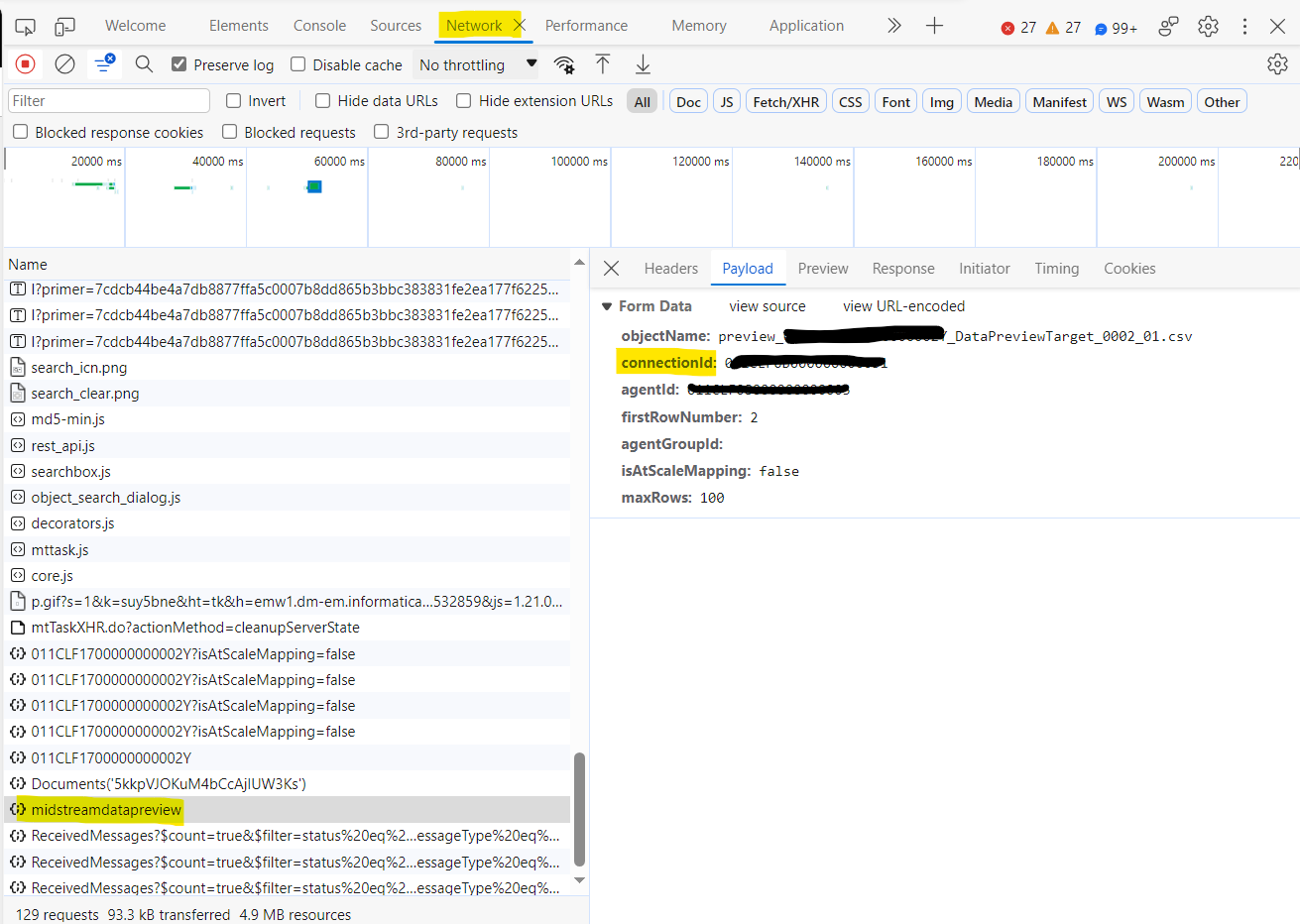
Task: Click the request list scrollbar thumb
Action: coord(579,809)
